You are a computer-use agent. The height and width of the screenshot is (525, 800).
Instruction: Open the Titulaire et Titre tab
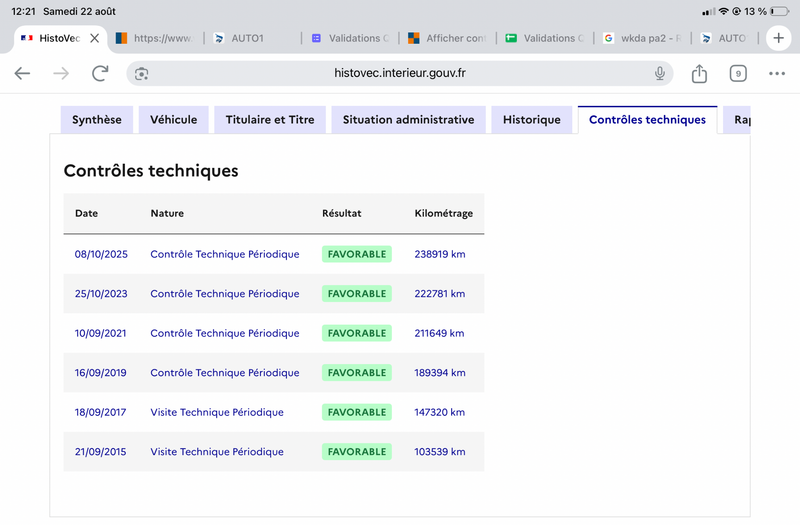[x=270, y=120]
